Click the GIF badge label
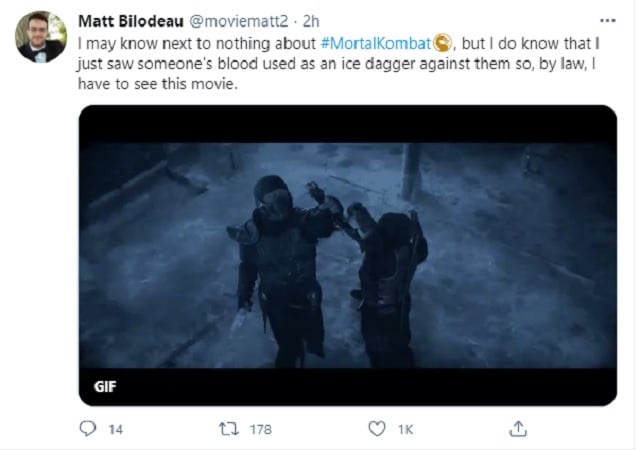 click(105, 386)
